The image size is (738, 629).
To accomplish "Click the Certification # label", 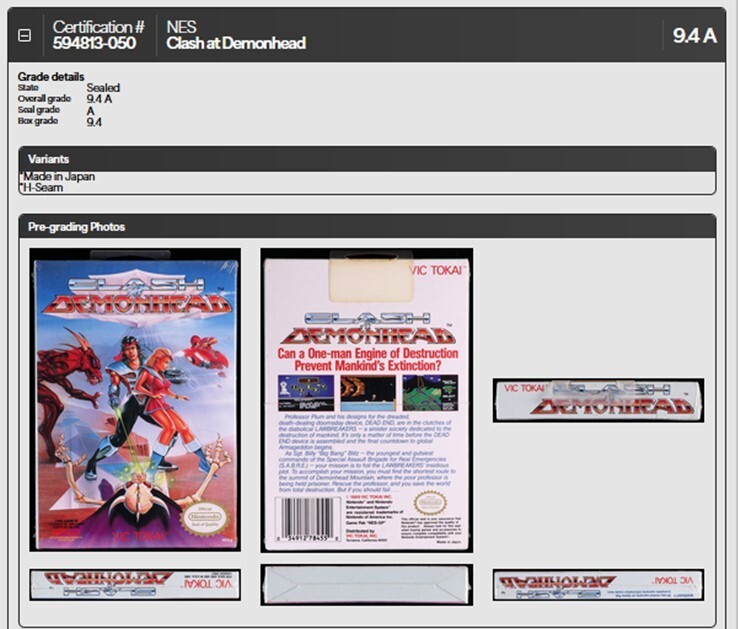I will coord(98,27).
